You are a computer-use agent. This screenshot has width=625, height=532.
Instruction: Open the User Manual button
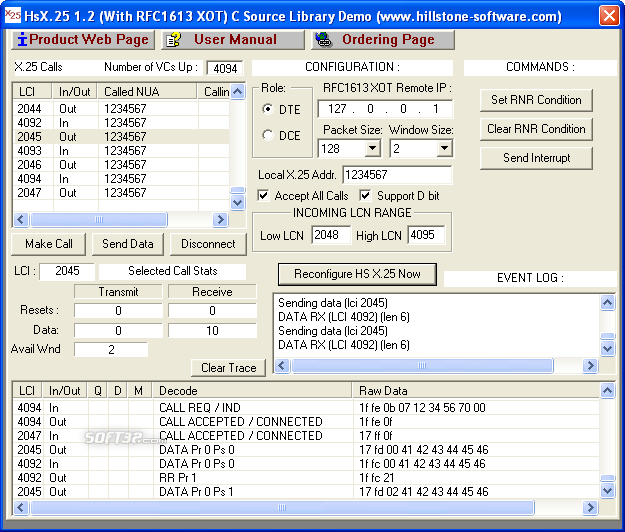(x=233, y=40)
